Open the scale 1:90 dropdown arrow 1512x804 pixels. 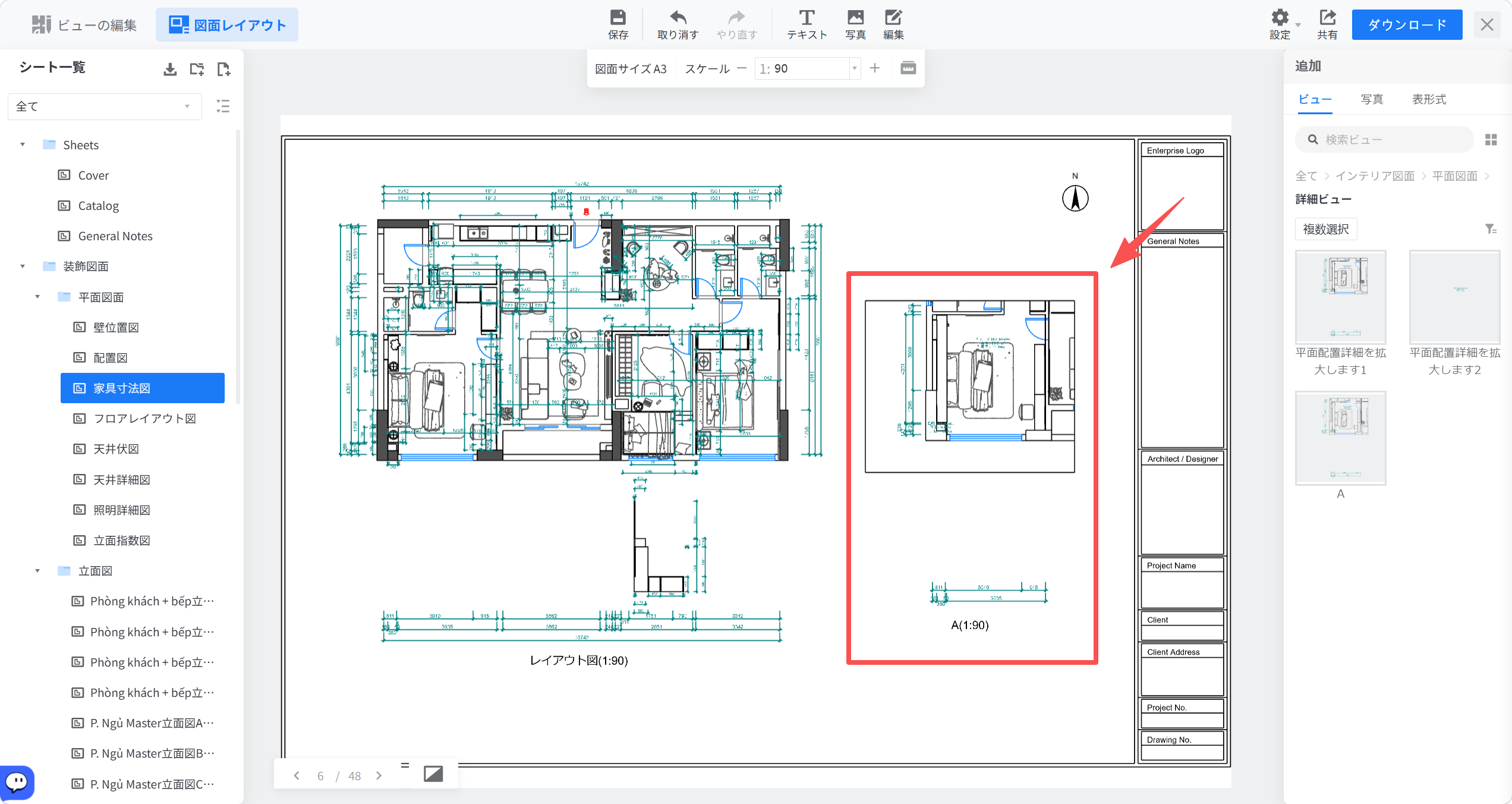tap(855, 68)
